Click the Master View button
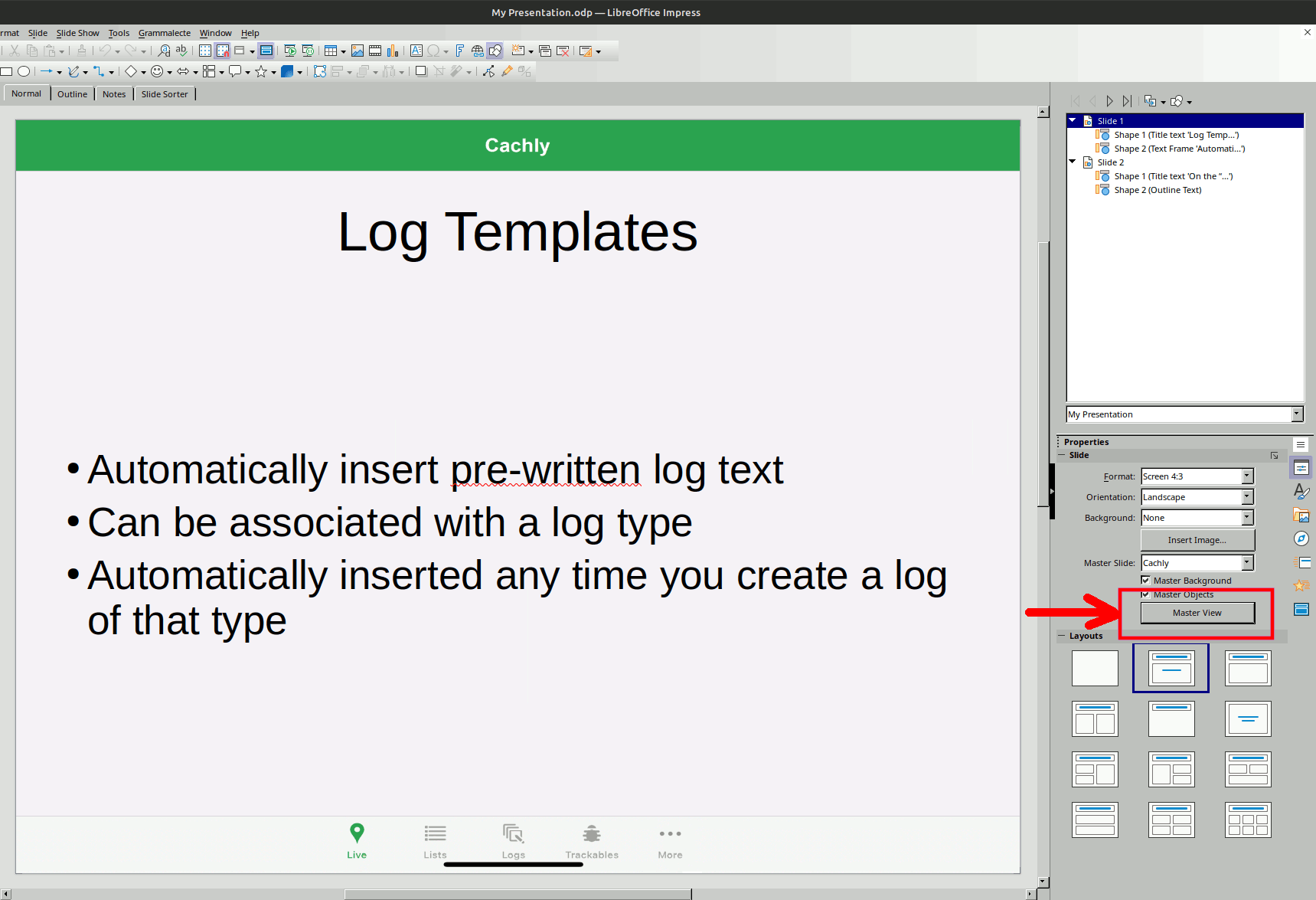The width and height of the screenshot is (1316, 900). tap(1197, 613)
